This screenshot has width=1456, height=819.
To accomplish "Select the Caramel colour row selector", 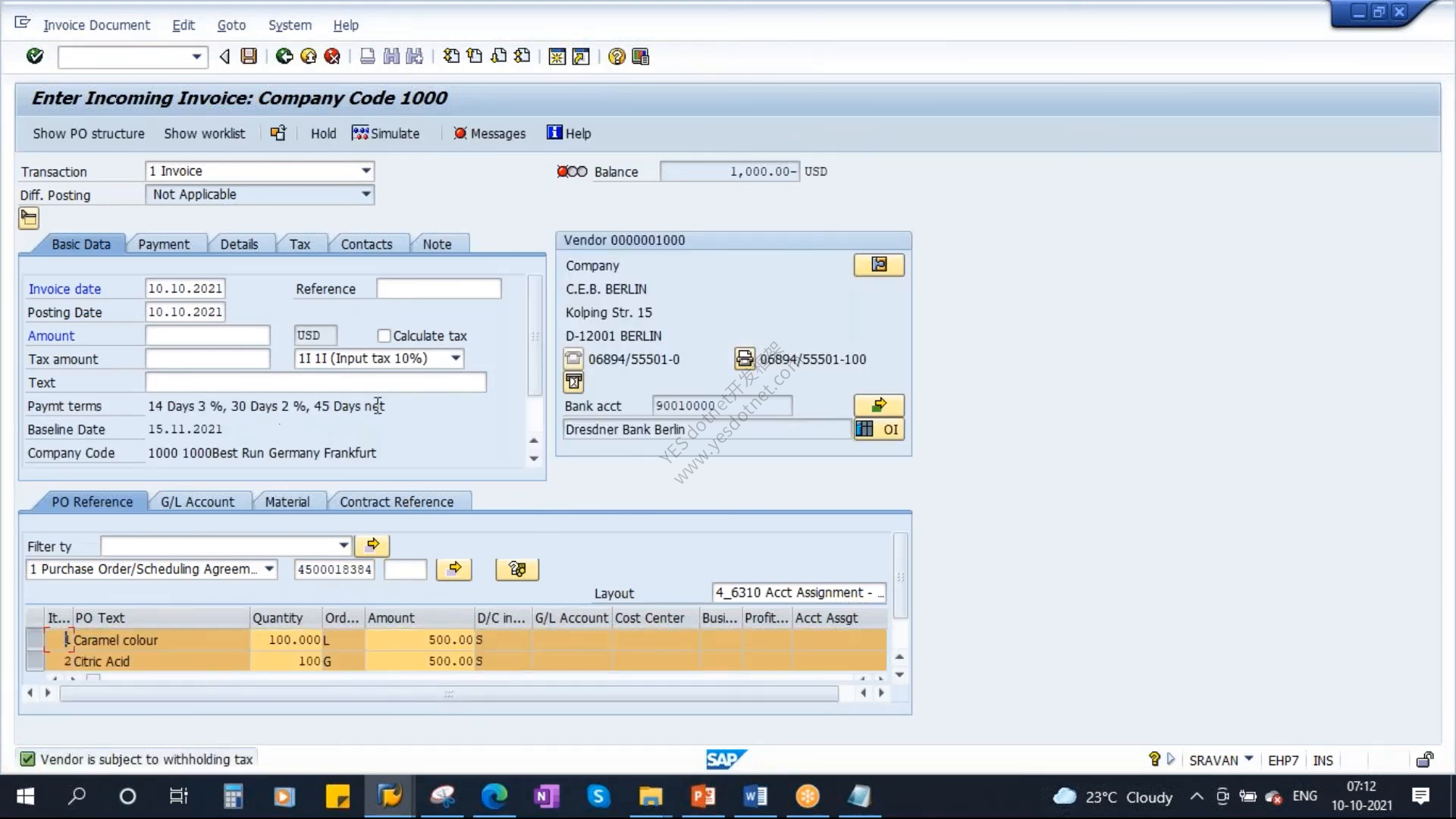I will pos(34,639).
